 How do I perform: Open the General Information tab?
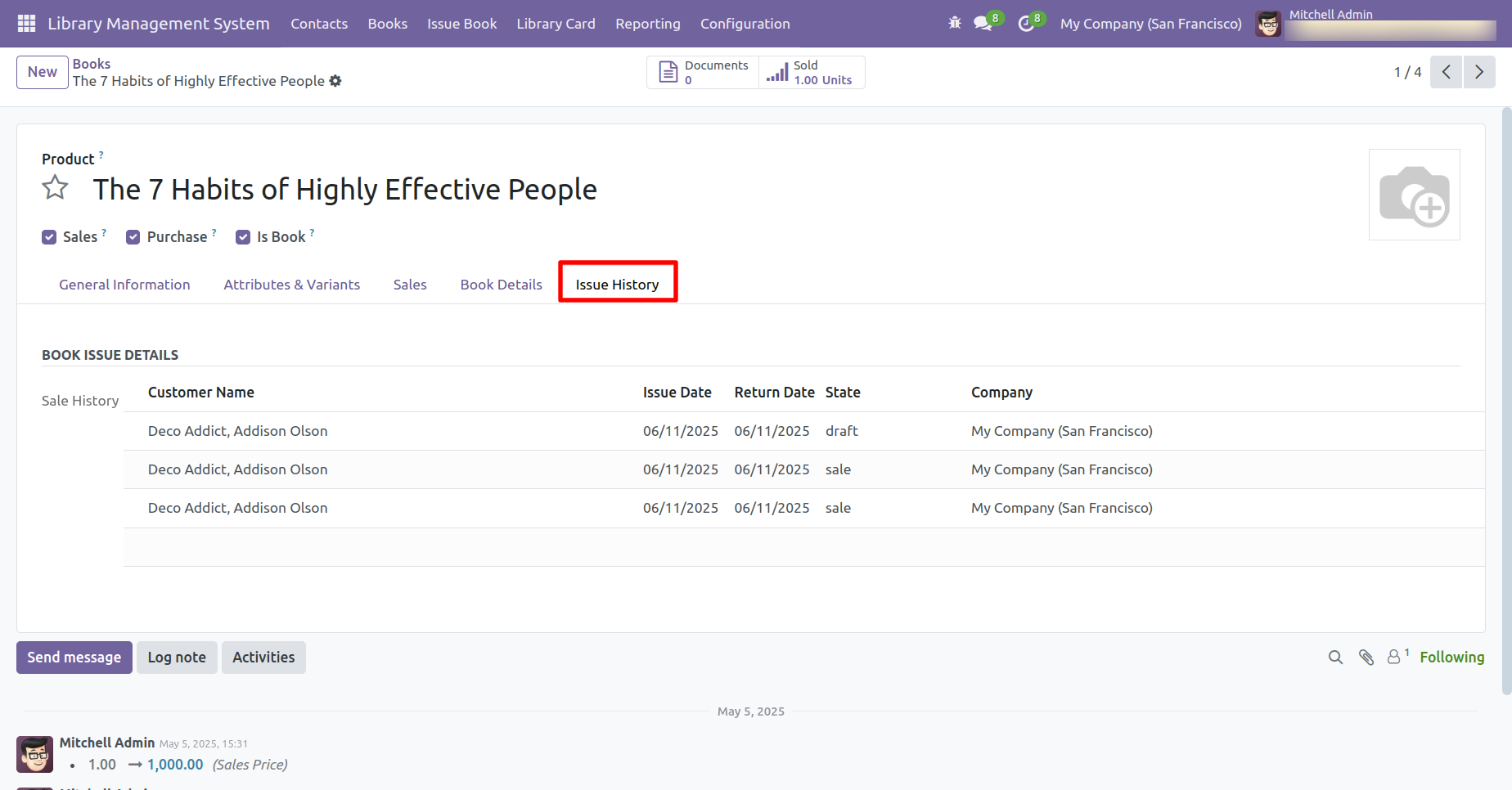click(124, 285)
